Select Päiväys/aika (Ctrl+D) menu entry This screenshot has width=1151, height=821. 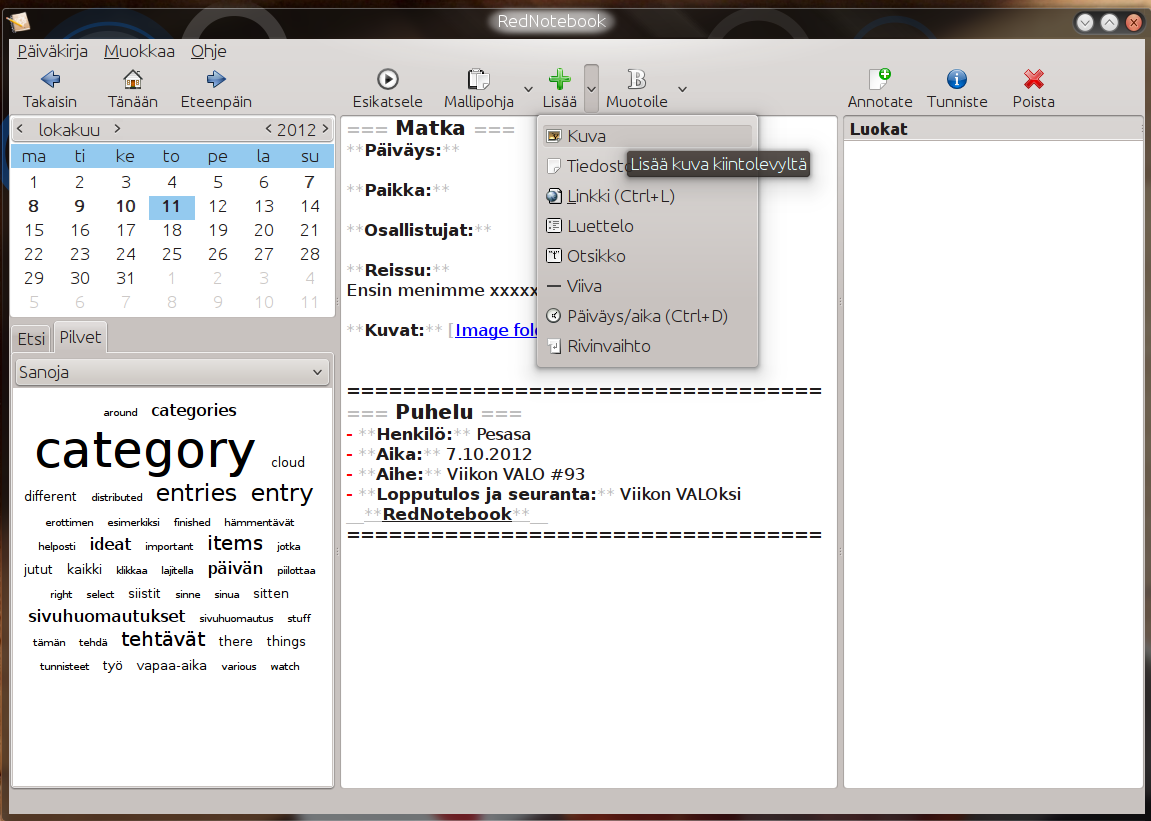647,317
